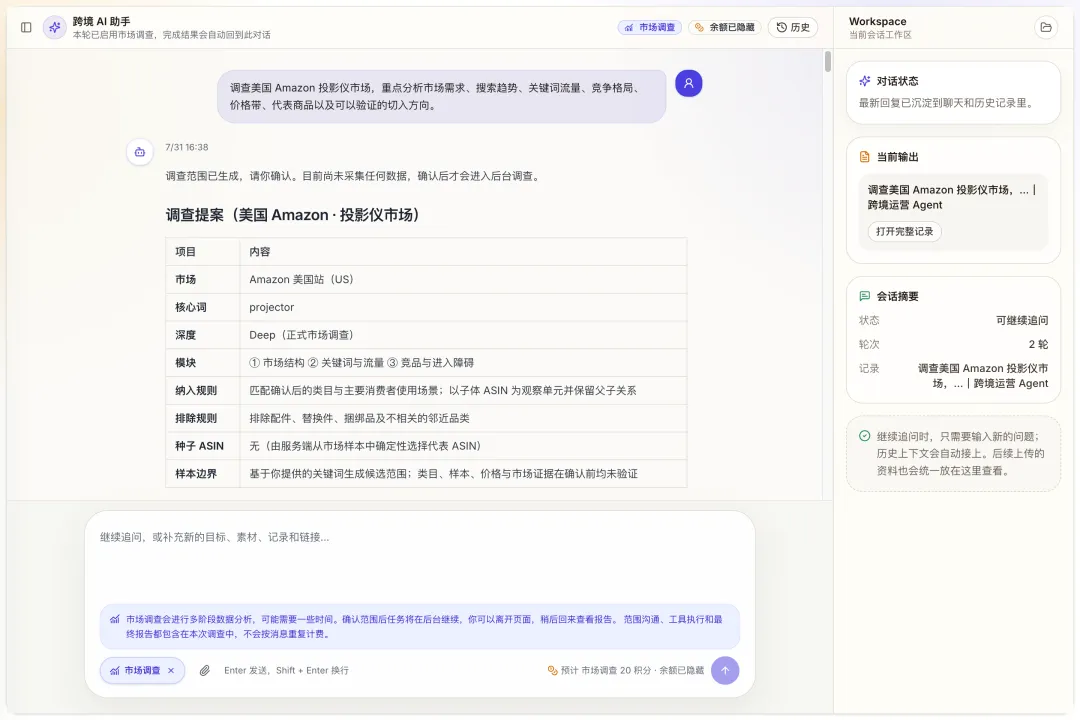Remove the 市场调查 chip with its X
Viewport: 1080px width, 720px height.
(x=171, y=670)
